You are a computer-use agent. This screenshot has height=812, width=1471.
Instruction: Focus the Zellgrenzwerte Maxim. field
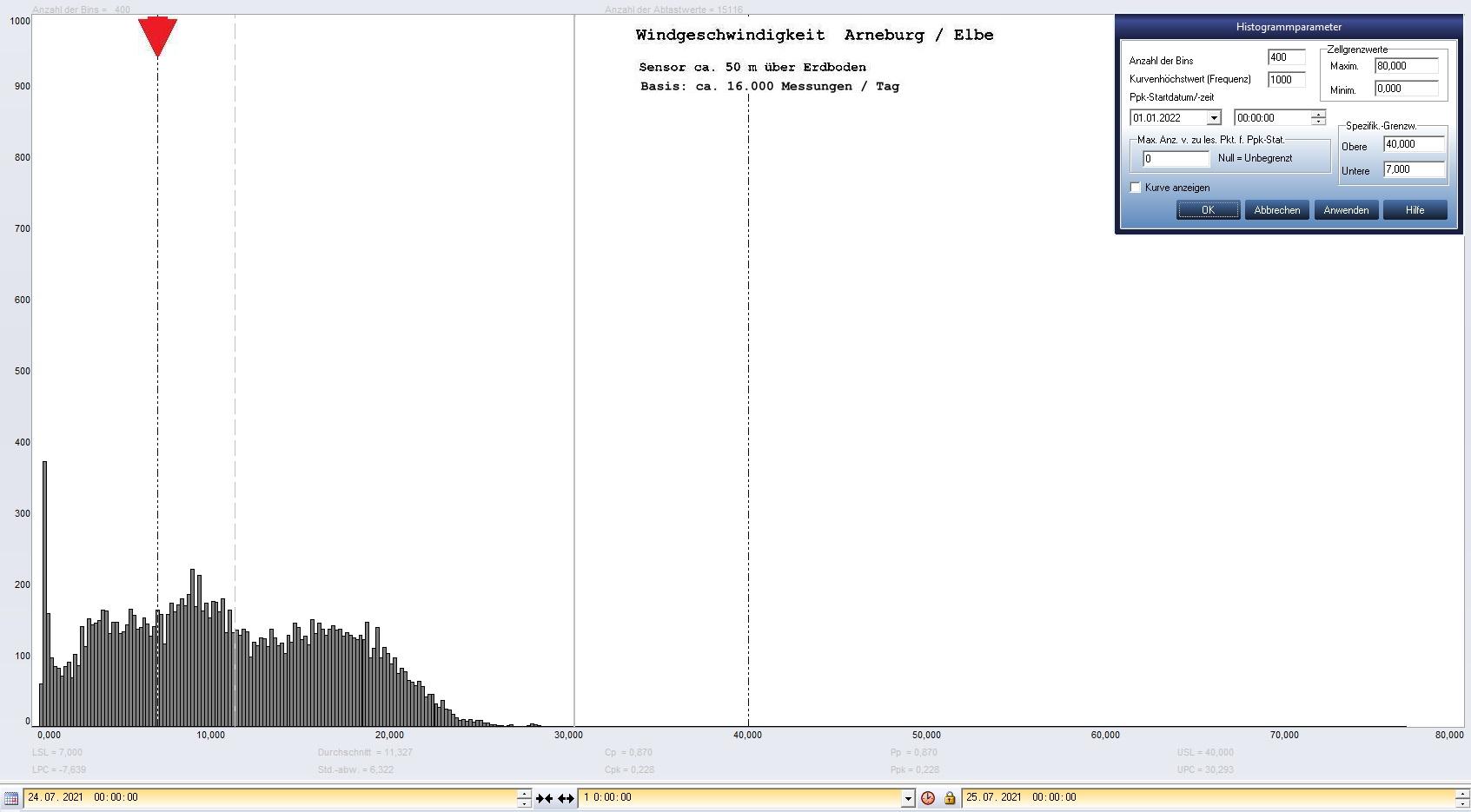click(1407, 66)
